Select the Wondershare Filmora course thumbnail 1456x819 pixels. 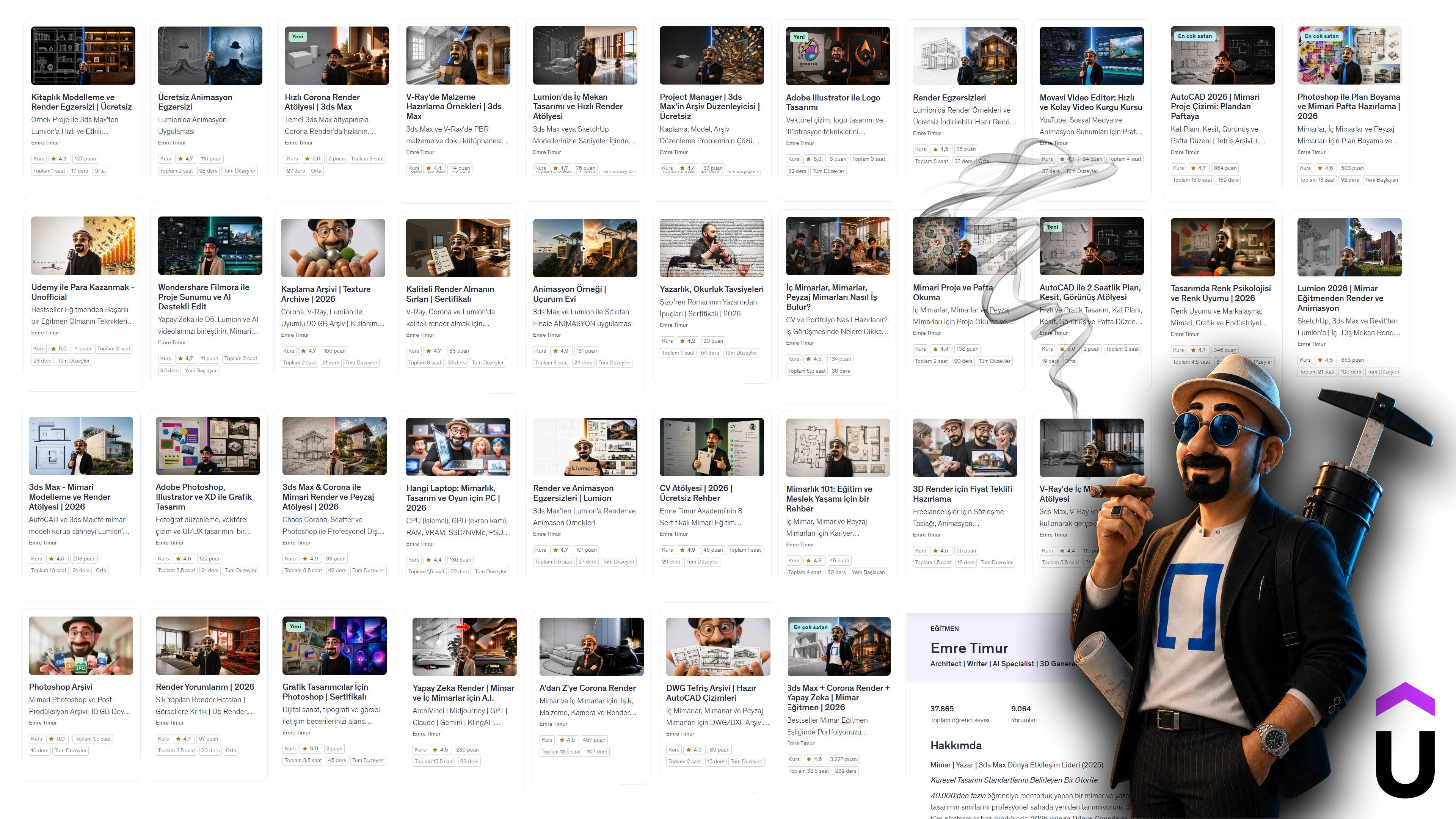(210, 245)
